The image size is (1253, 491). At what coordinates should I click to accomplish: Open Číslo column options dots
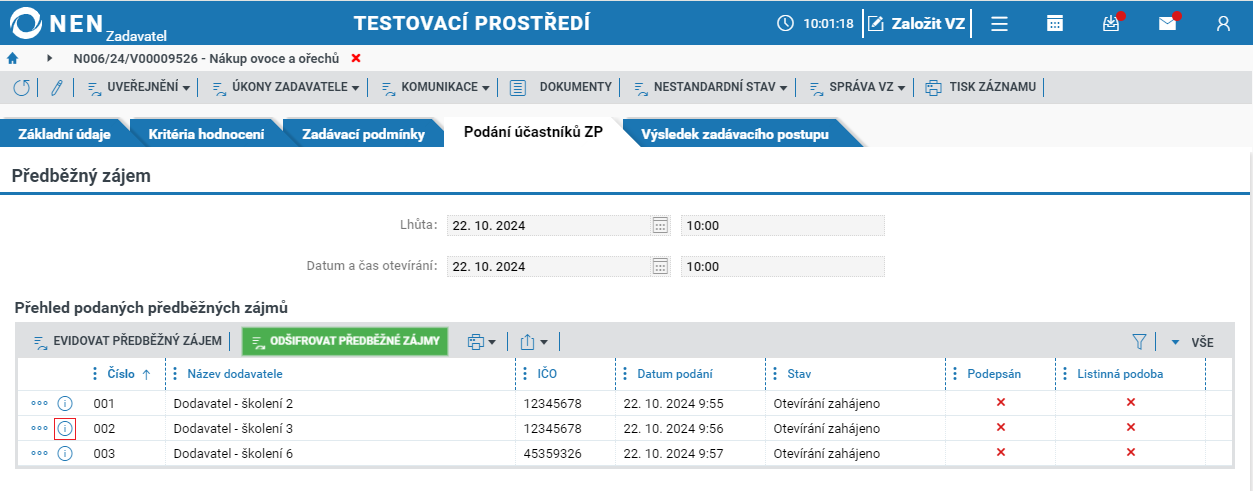pos(96,374)
